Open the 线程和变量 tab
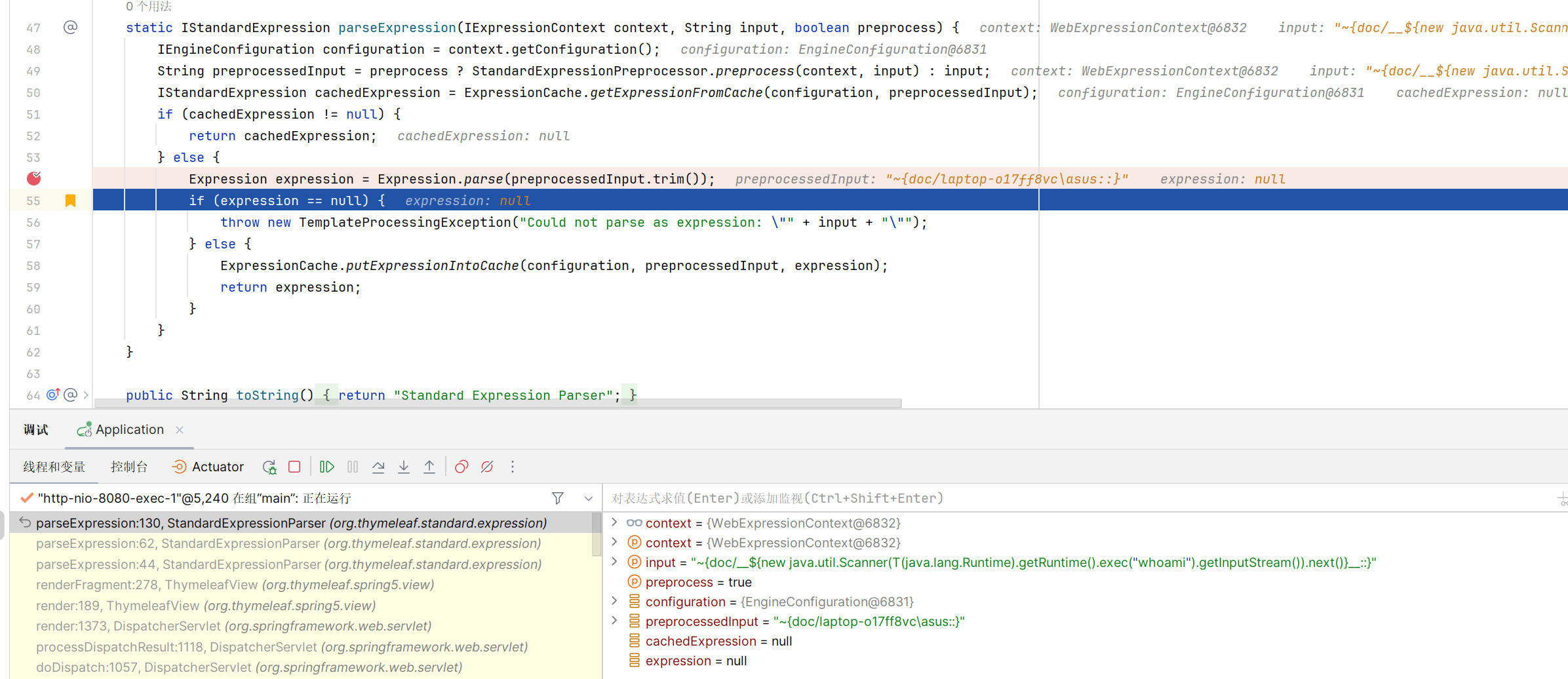Image resolution: width=1568 pixels, height=679 pixels. tap(54, 467)
